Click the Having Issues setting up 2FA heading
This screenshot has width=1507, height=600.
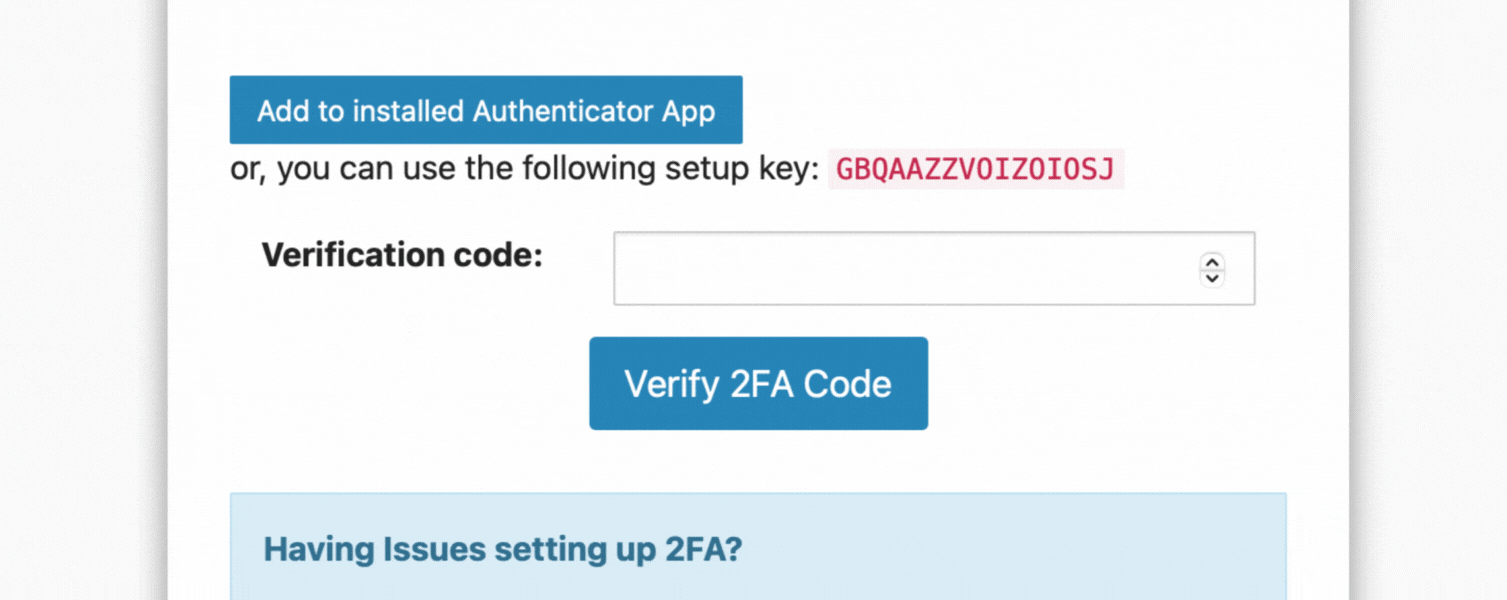503,549
